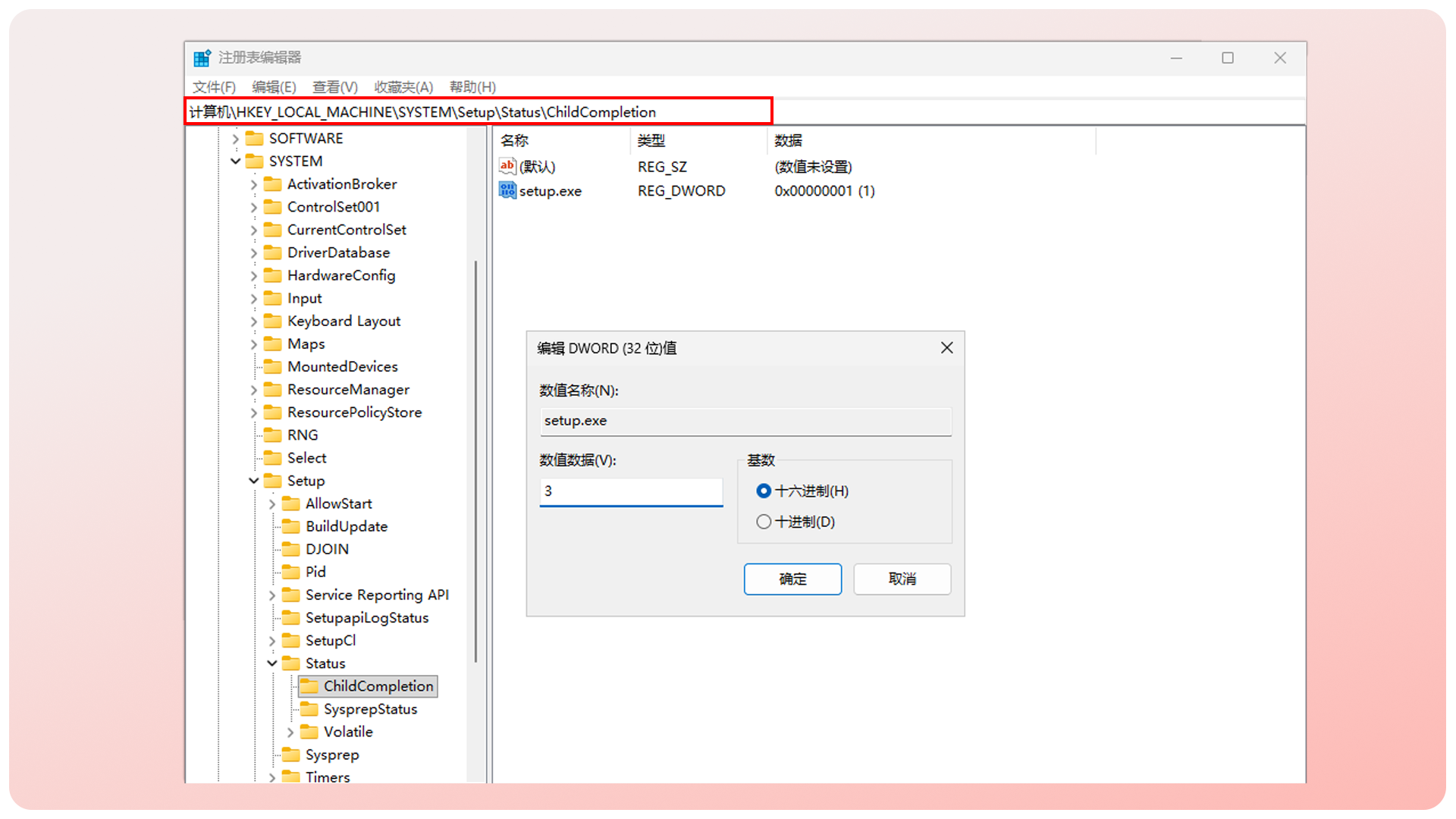Collapse the Status key

click(x=272, y=664)
